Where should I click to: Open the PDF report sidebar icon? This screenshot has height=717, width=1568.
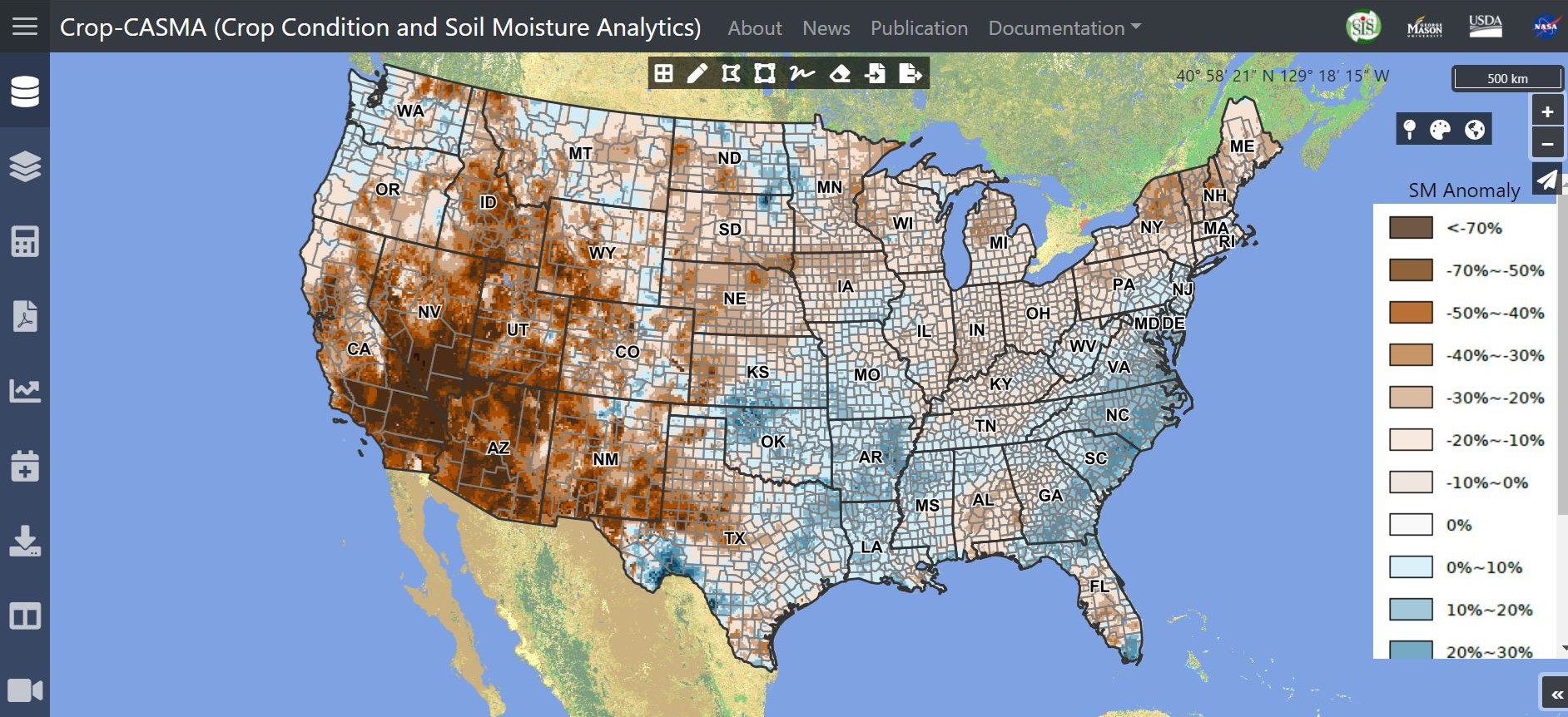coord(25,316)
